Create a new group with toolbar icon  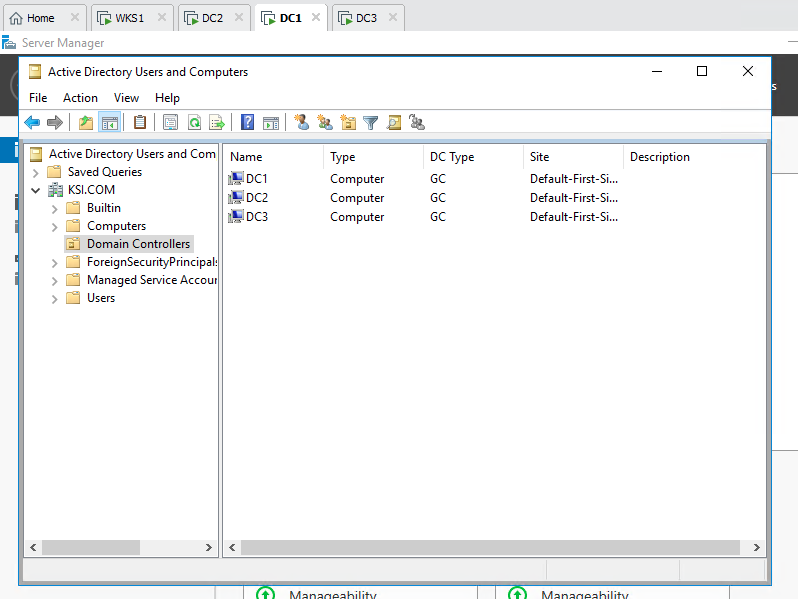325,123
